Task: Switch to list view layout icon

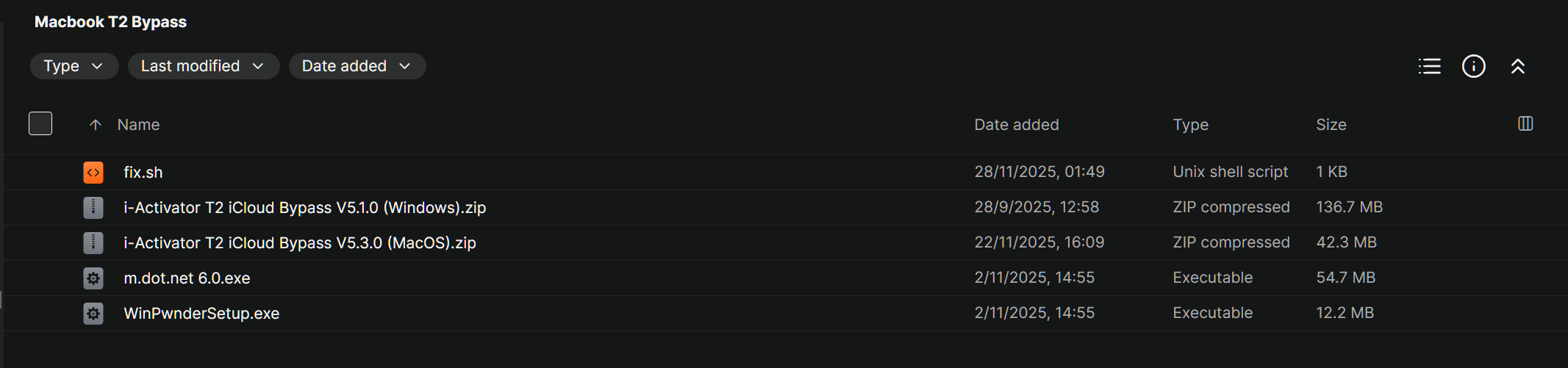Action: pyautogui.click(x=1429, y=66)
